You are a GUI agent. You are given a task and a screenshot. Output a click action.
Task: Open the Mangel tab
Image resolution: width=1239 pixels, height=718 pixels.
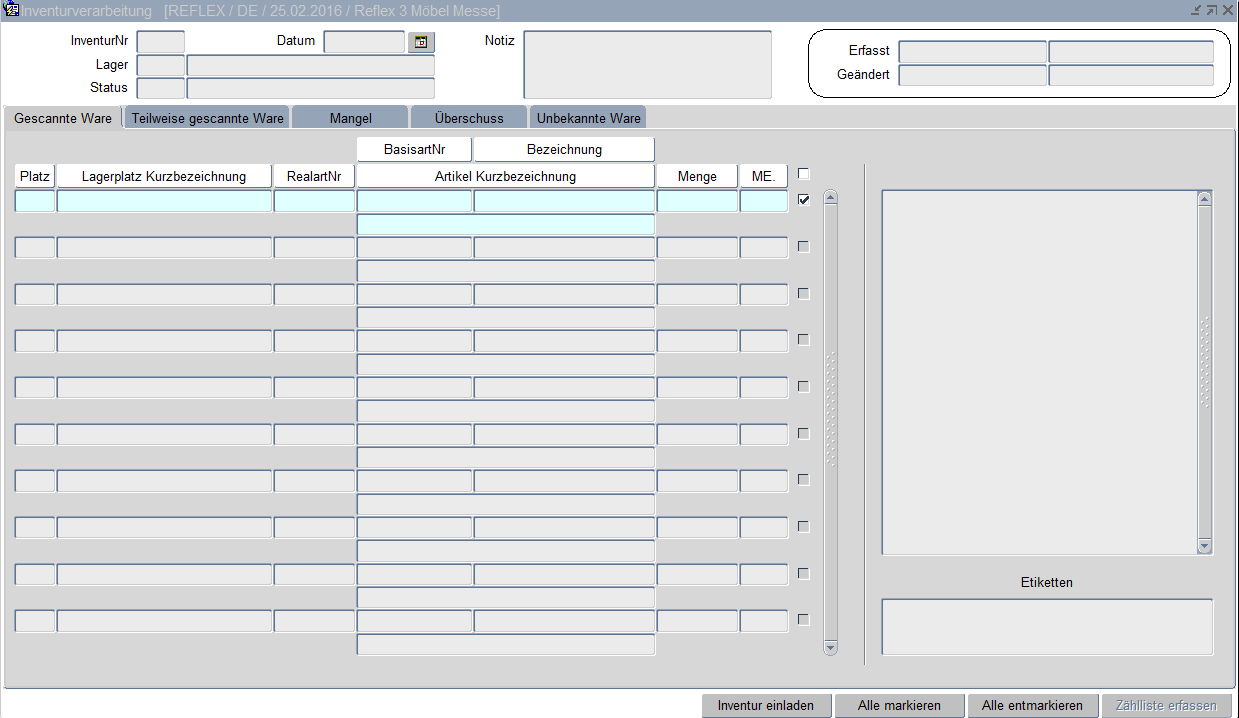coord(350,118)
